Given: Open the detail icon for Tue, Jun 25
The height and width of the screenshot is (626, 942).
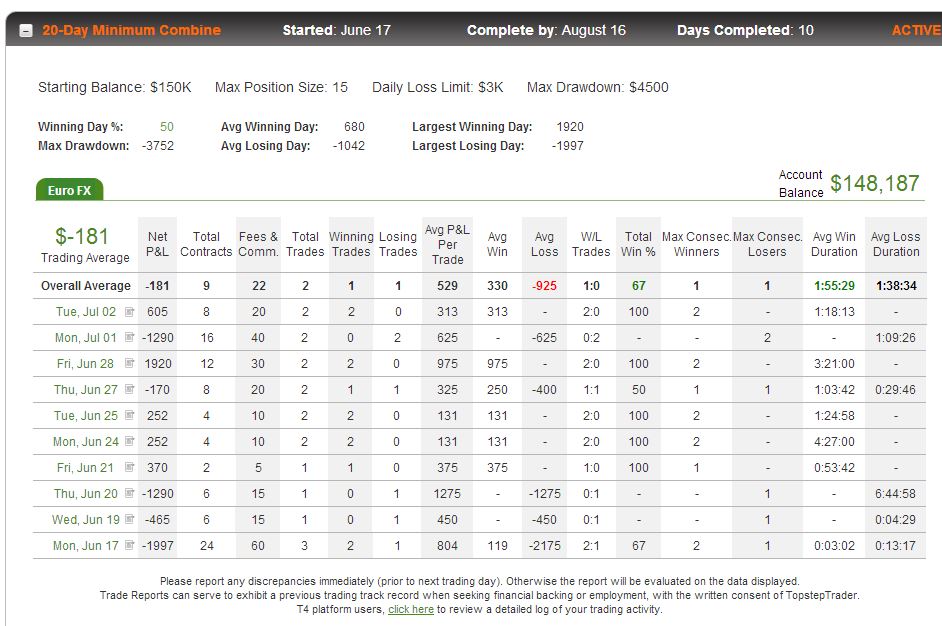Looking at the screenshot, I should pos(129,415).
